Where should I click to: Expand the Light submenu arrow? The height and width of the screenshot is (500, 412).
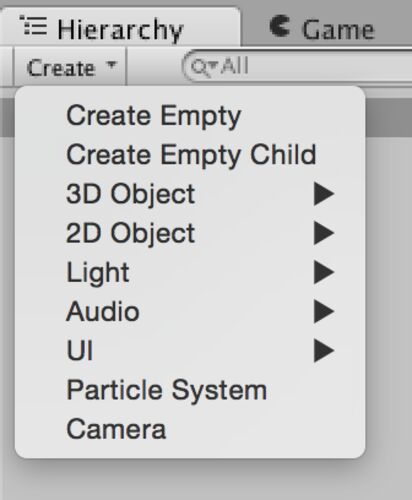(324, 273)
